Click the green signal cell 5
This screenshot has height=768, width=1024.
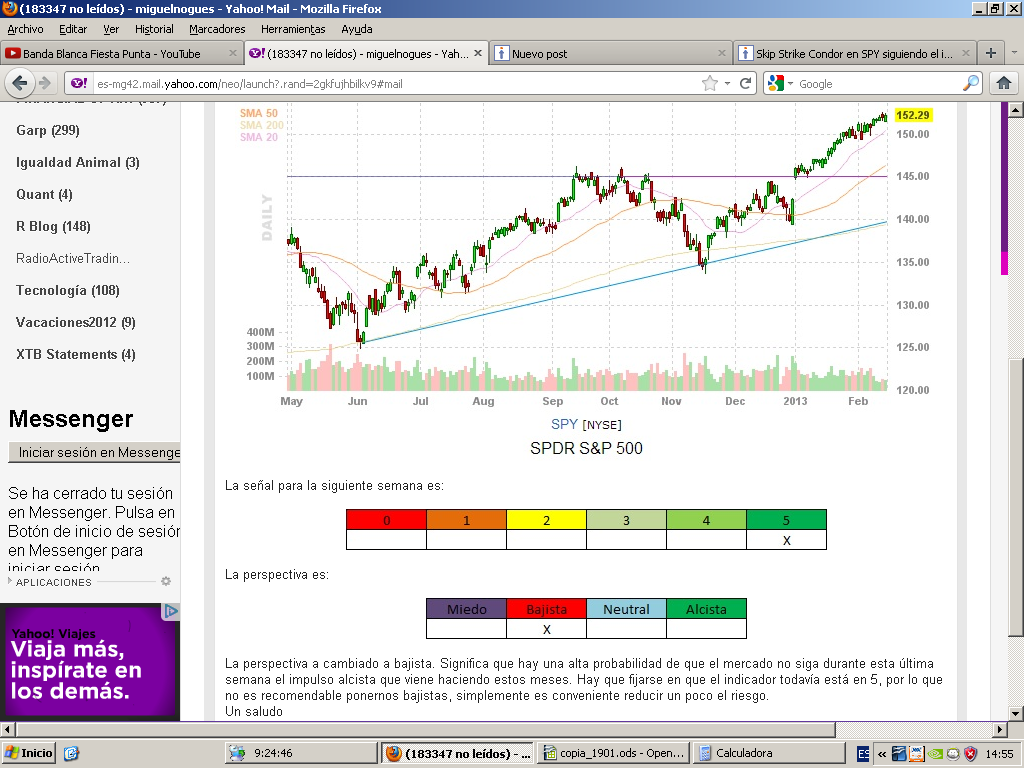tap(786, 520)
